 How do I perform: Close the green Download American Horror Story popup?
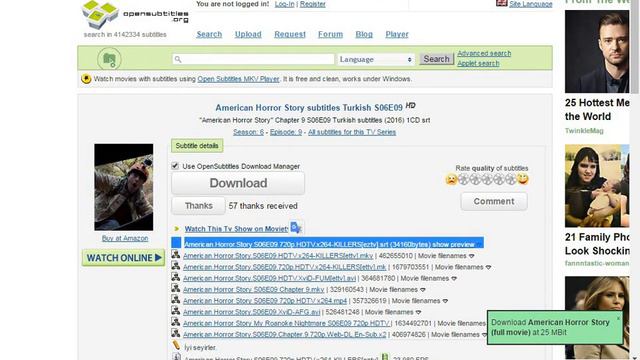(618, 318)
